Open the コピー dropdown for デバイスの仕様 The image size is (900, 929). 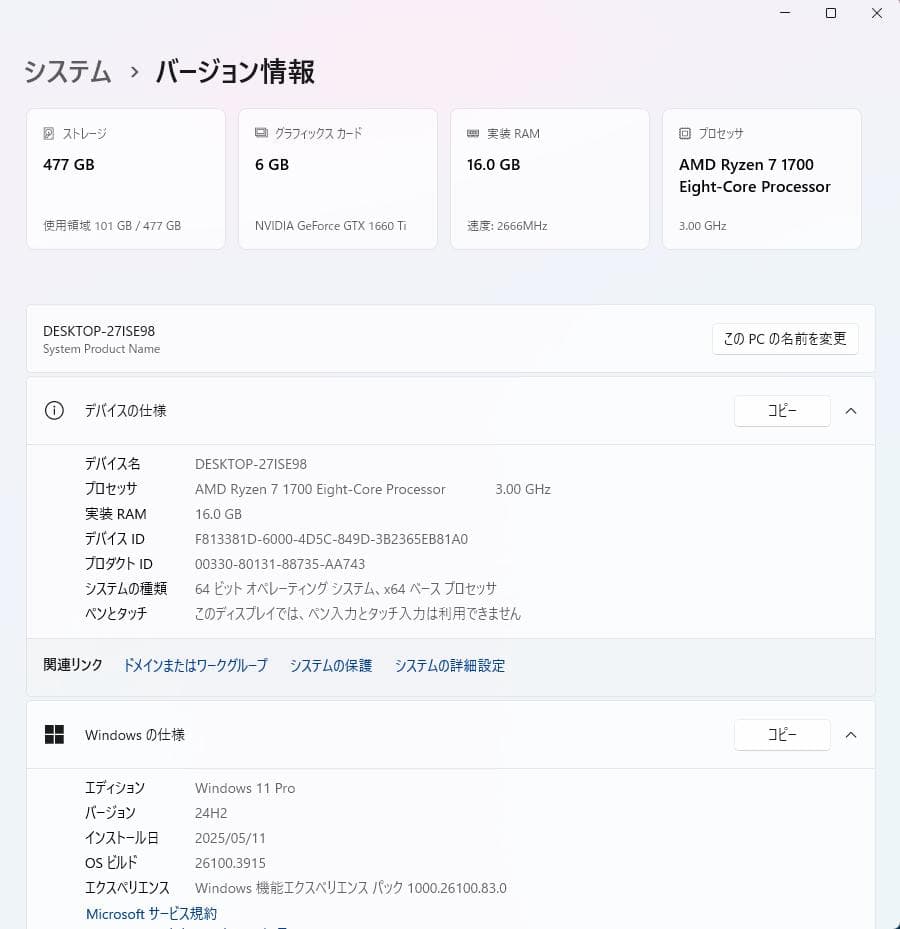[782, 410]
